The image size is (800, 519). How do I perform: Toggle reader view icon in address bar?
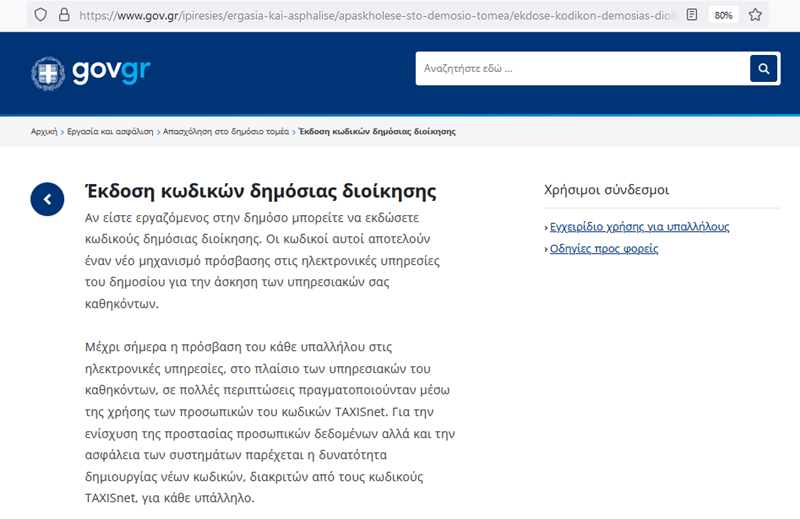tap(692, 15)
